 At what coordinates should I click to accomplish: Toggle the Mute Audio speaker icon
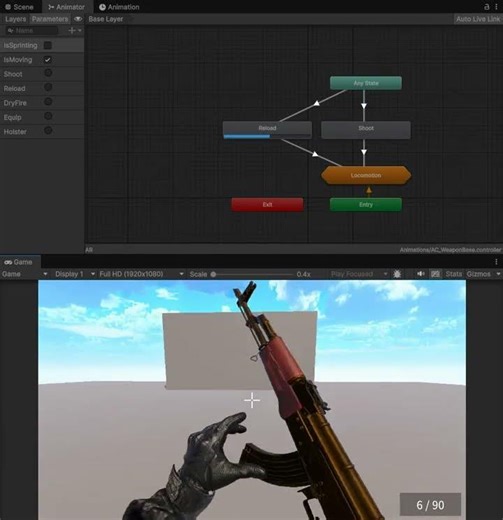[x=420, y=274]
